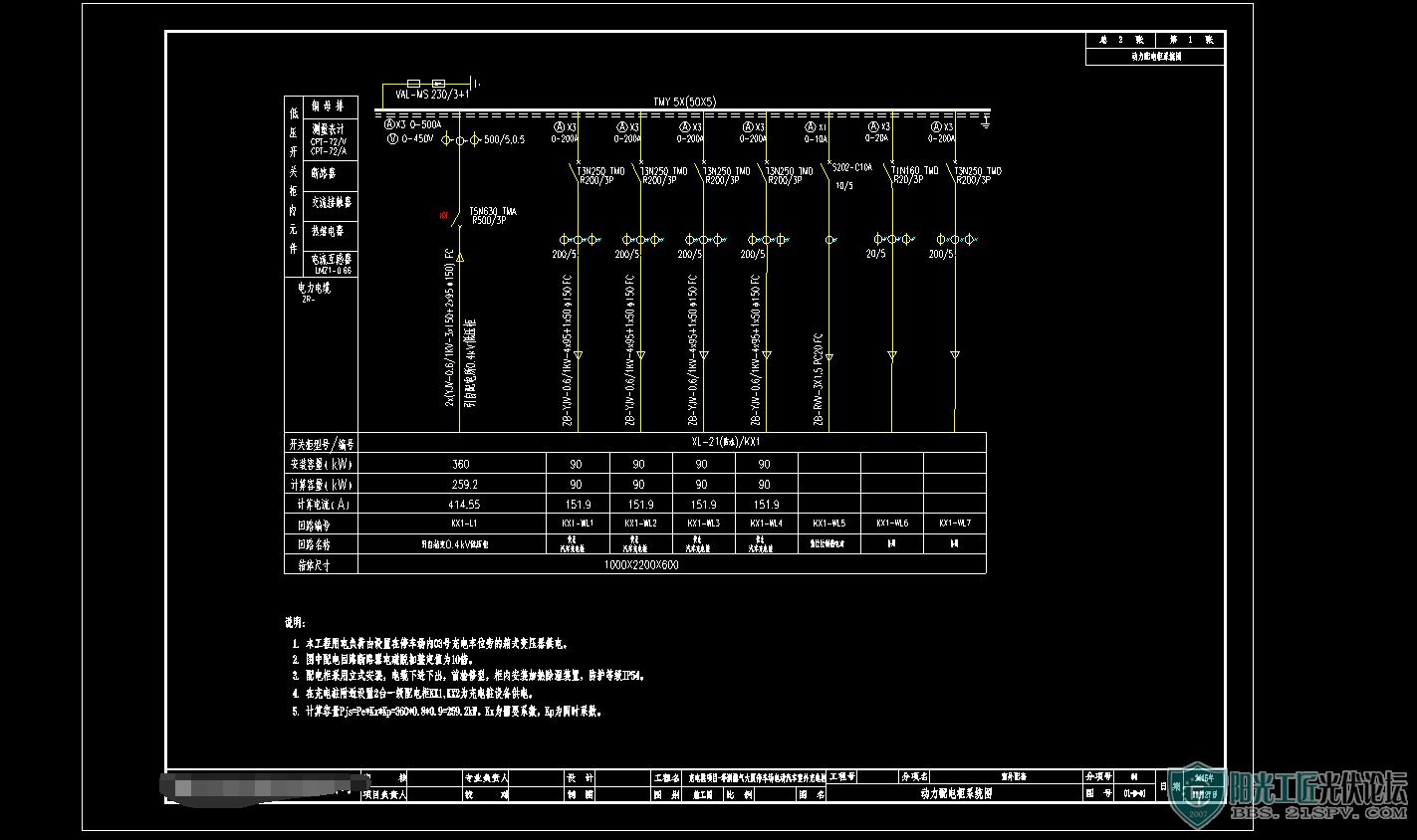Viewport: 1417px width, 840px height.
Task: Select the KX1-WL7 circuit number cell
Action: tap(954, 523)
